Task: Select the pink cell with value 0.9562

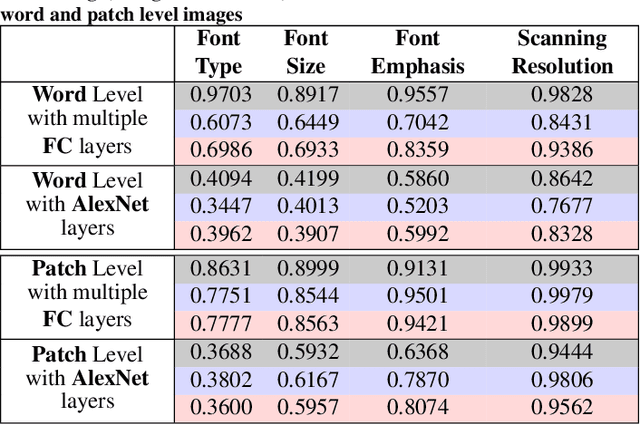Action: 562,407
